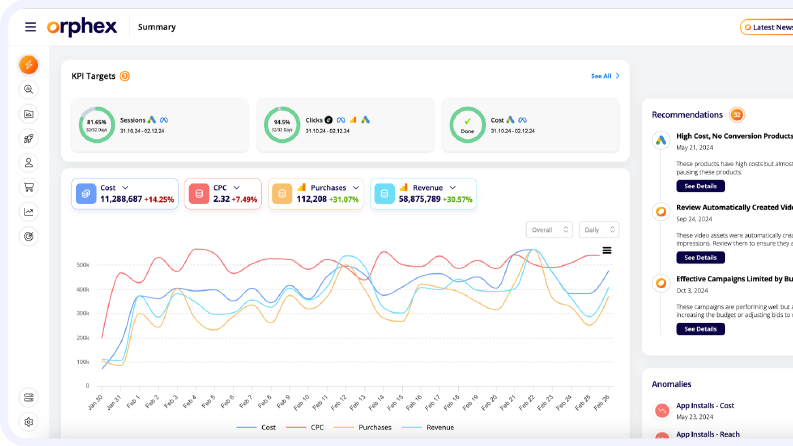Viewport: 793px width, 446px height.
Task: Toggle CPC series in chart legend
Action: tap(305, 427)
